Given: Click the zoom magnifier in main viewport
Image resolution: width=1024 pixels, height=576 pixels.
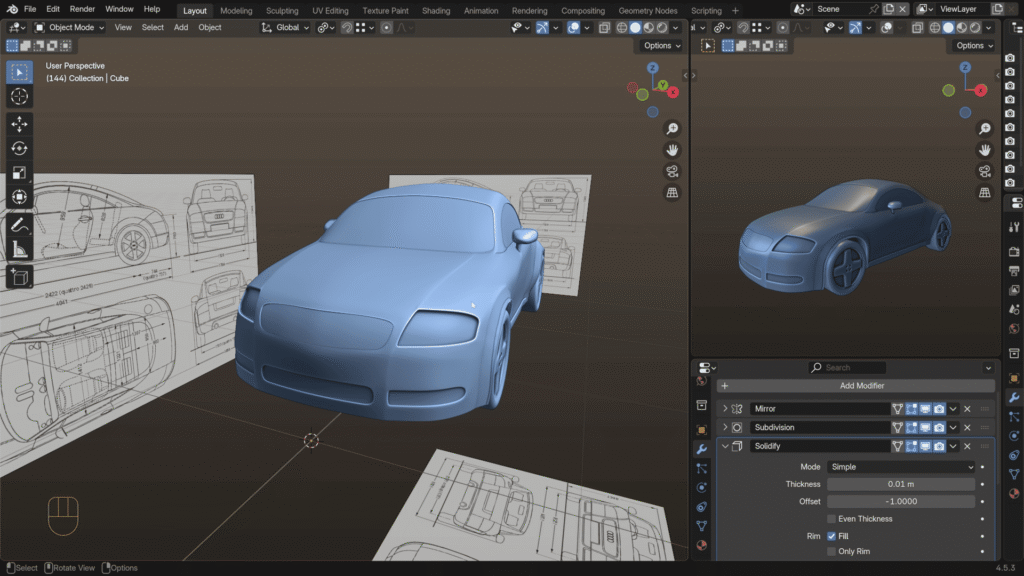Looking at the screenshot, I should click(673, 129).
